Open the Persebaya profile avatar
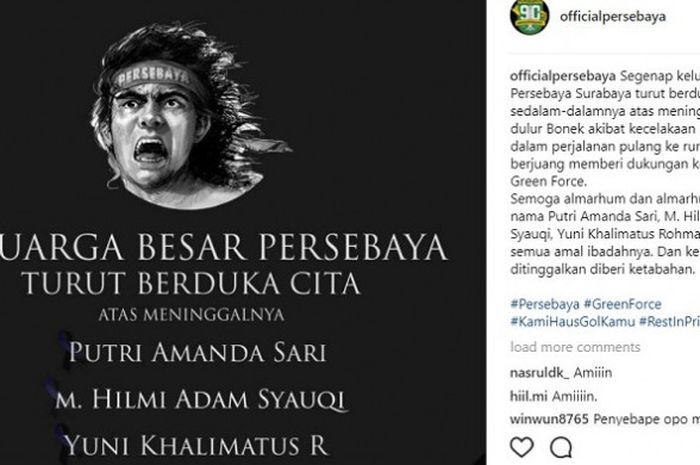The image size is (700, 465). [529, 17]
